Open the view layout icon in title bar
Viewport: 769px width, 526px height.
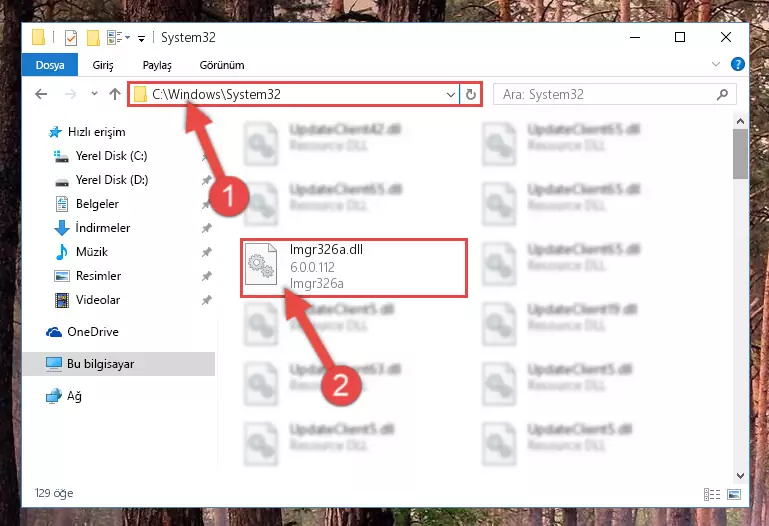point(115,37)
